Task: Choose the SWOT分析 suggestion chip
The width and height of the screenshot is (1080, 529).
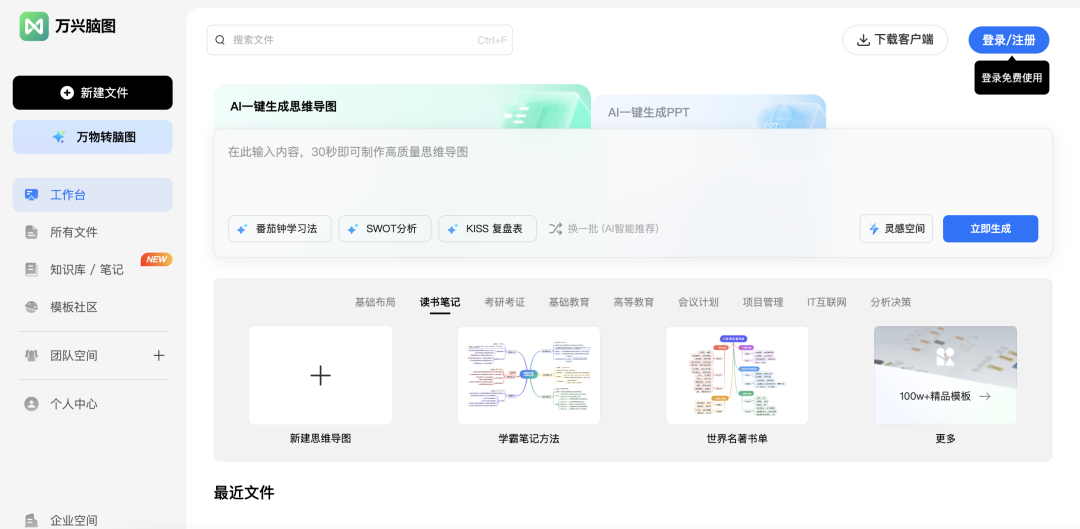Action: point(385,229)
